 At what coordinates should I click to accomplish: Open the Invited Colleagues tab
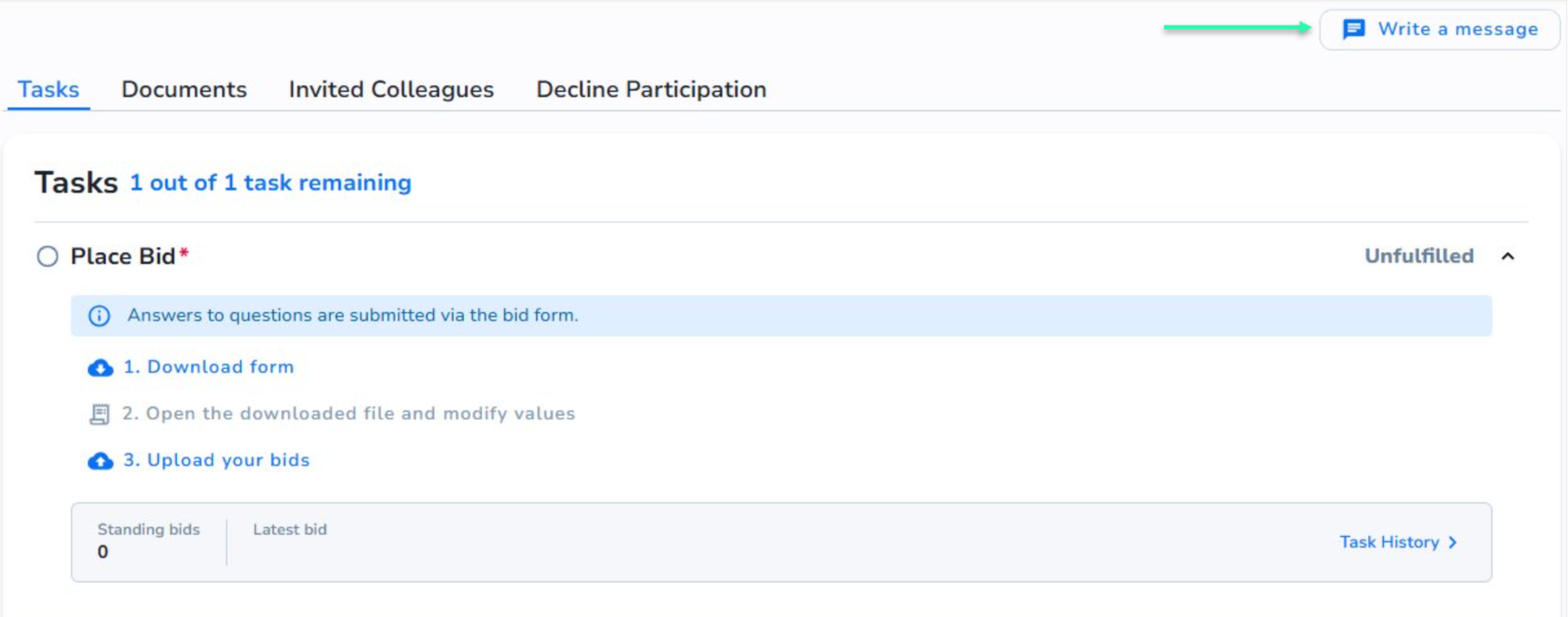[391, 89]
